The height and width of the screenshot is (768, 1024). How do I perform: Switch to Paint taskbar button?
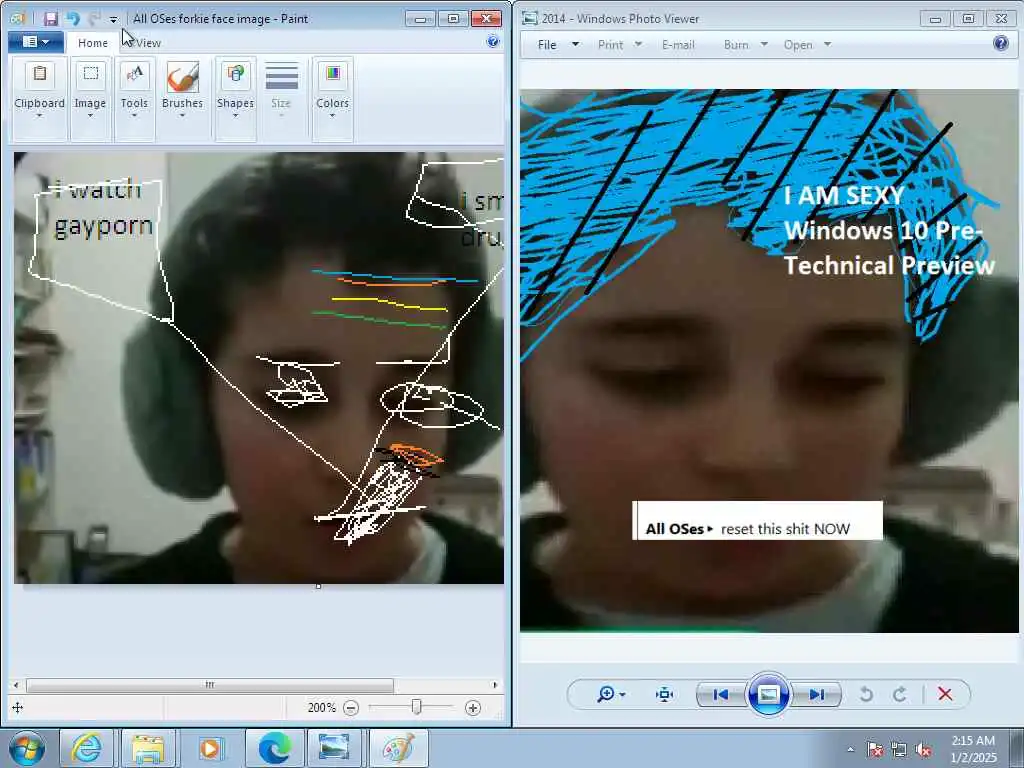point(398,748)
